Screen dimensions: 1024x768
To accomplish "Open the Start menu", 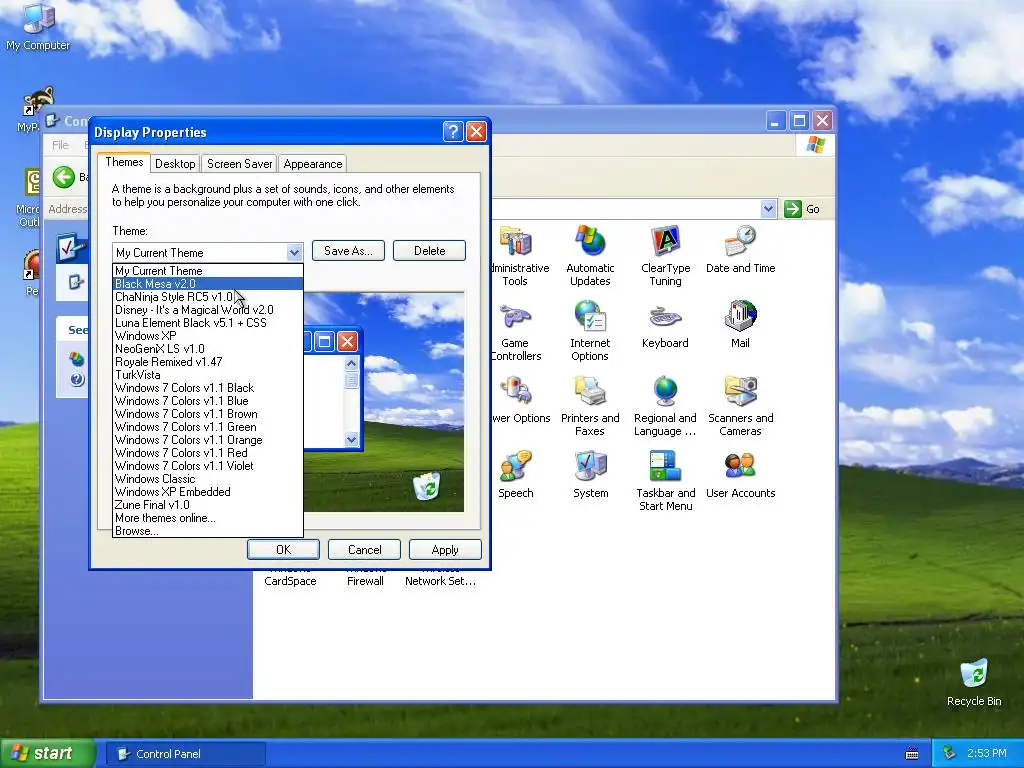I will (46, 754).
